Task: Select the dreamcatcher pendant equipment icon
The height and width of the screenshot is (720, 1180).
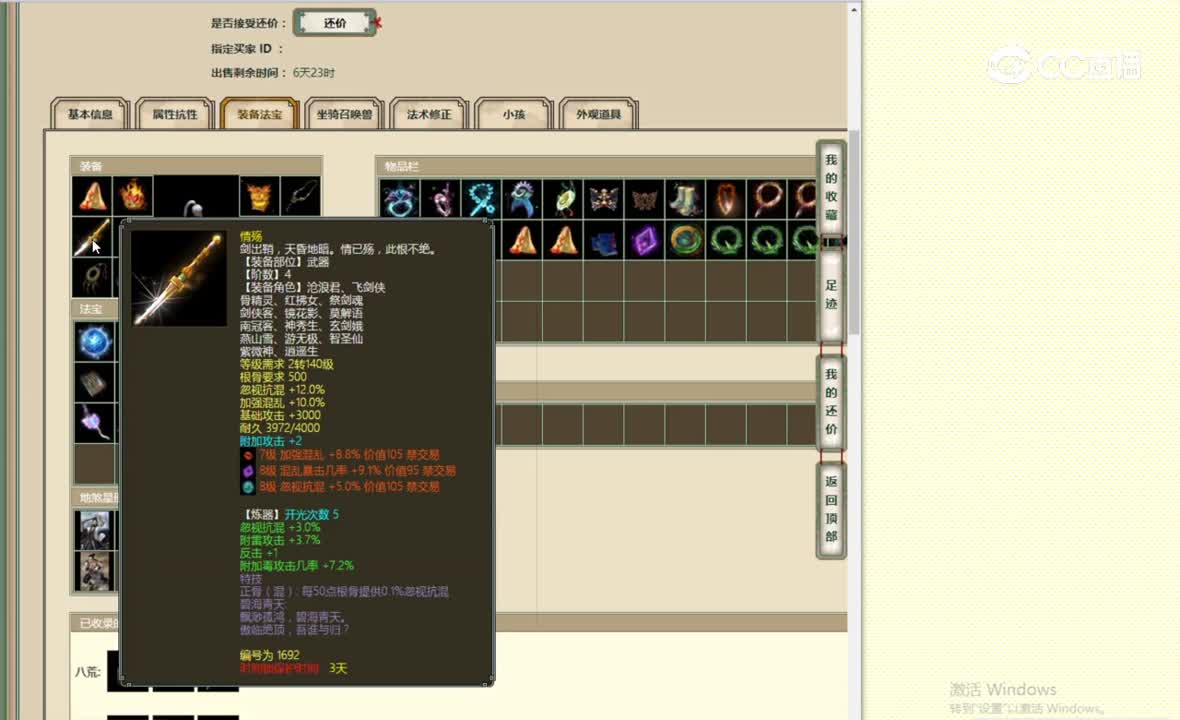Action: (93, 278)
